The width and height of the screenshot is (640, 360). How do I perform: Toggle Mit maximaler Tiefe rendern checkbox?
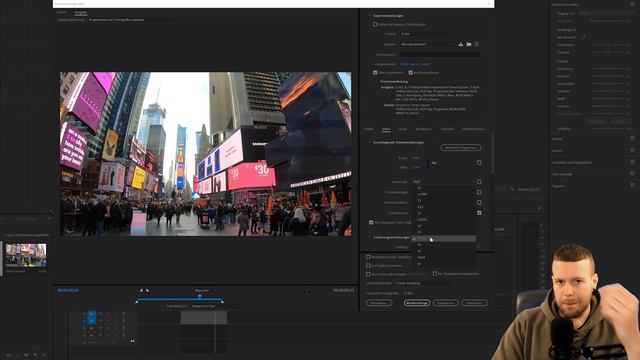(371, 222)
